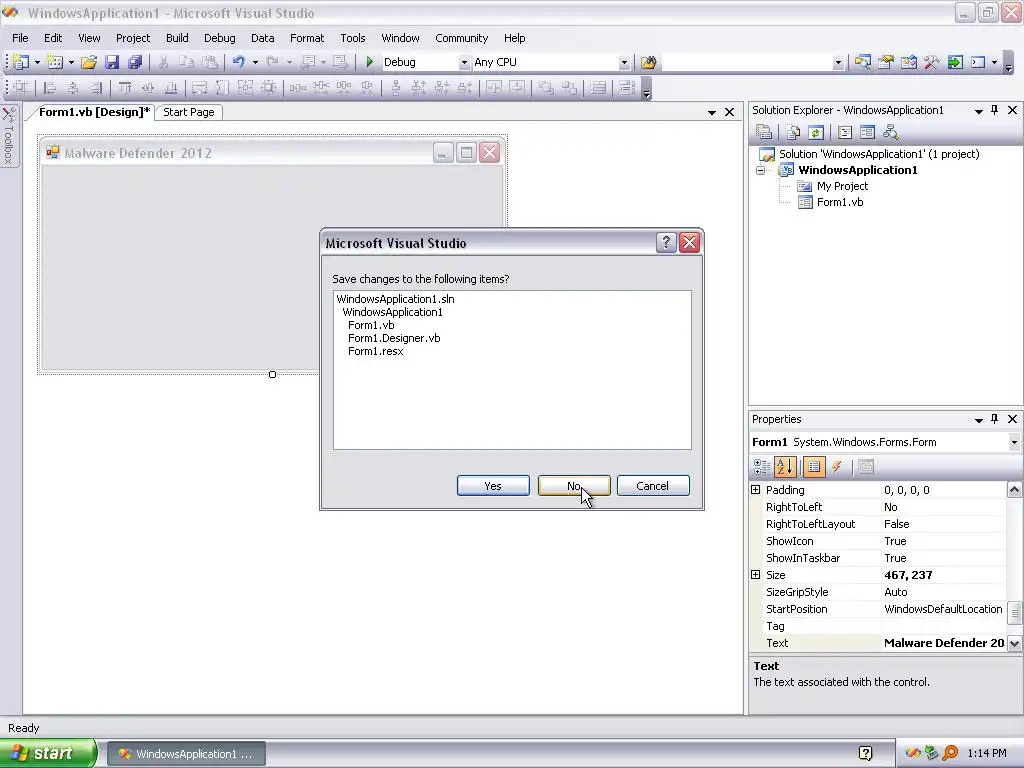Open the Form1 object selector dropdown
Viewport: 1024px width, 768px height.
(x=1014, y=442)
